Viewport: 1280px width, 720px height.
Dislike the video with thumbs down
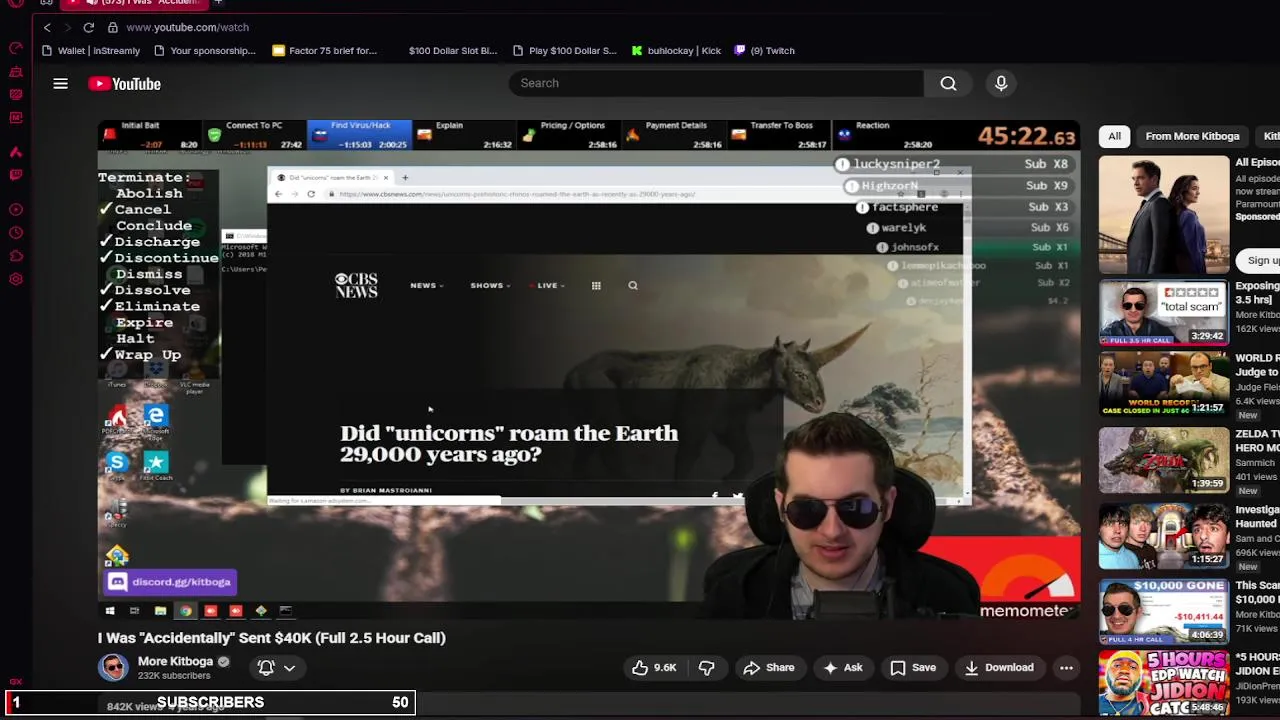(x=706, y=667)
